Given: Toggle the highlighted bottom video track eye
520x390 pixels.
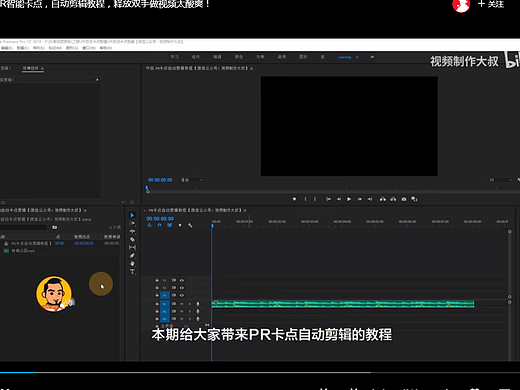Looking at the screenshot, I should click(x=182, y=295).
